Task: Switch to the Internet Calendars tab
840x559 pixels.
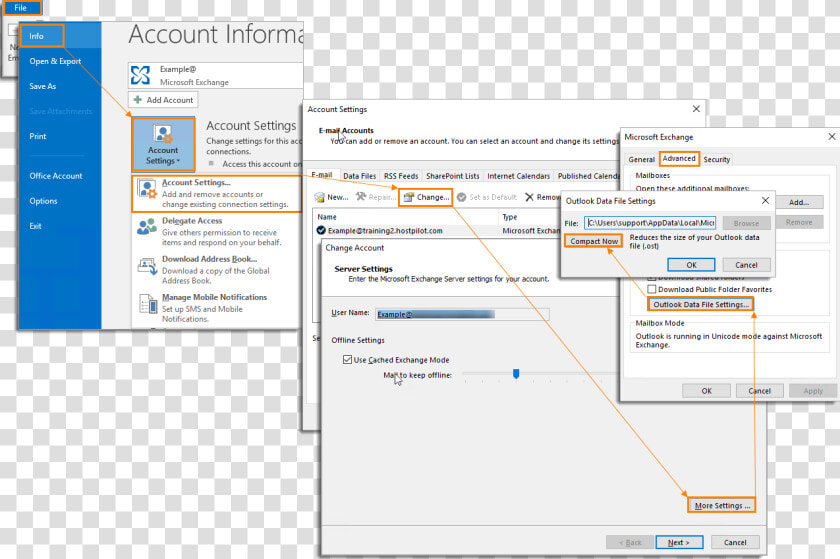Action: [x=519, y=176]
